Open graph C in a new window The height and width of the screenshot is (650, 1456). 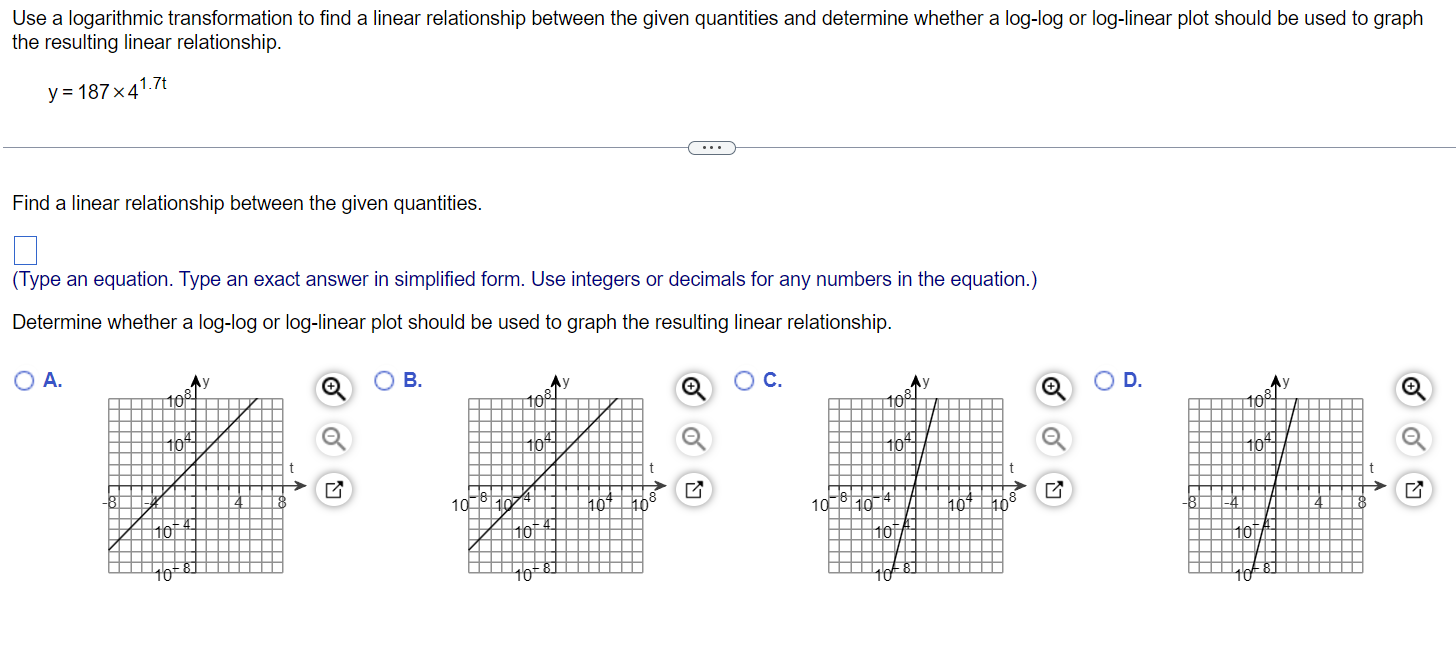(1053, 489)
